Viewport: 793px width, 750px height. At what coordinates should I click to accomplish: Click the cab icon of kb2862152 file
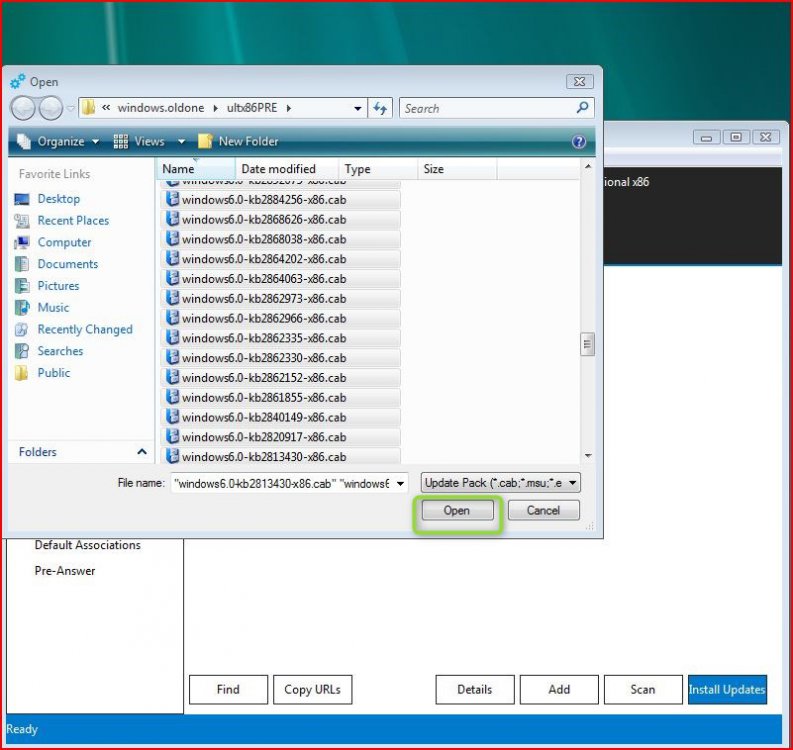pos(172,377)
